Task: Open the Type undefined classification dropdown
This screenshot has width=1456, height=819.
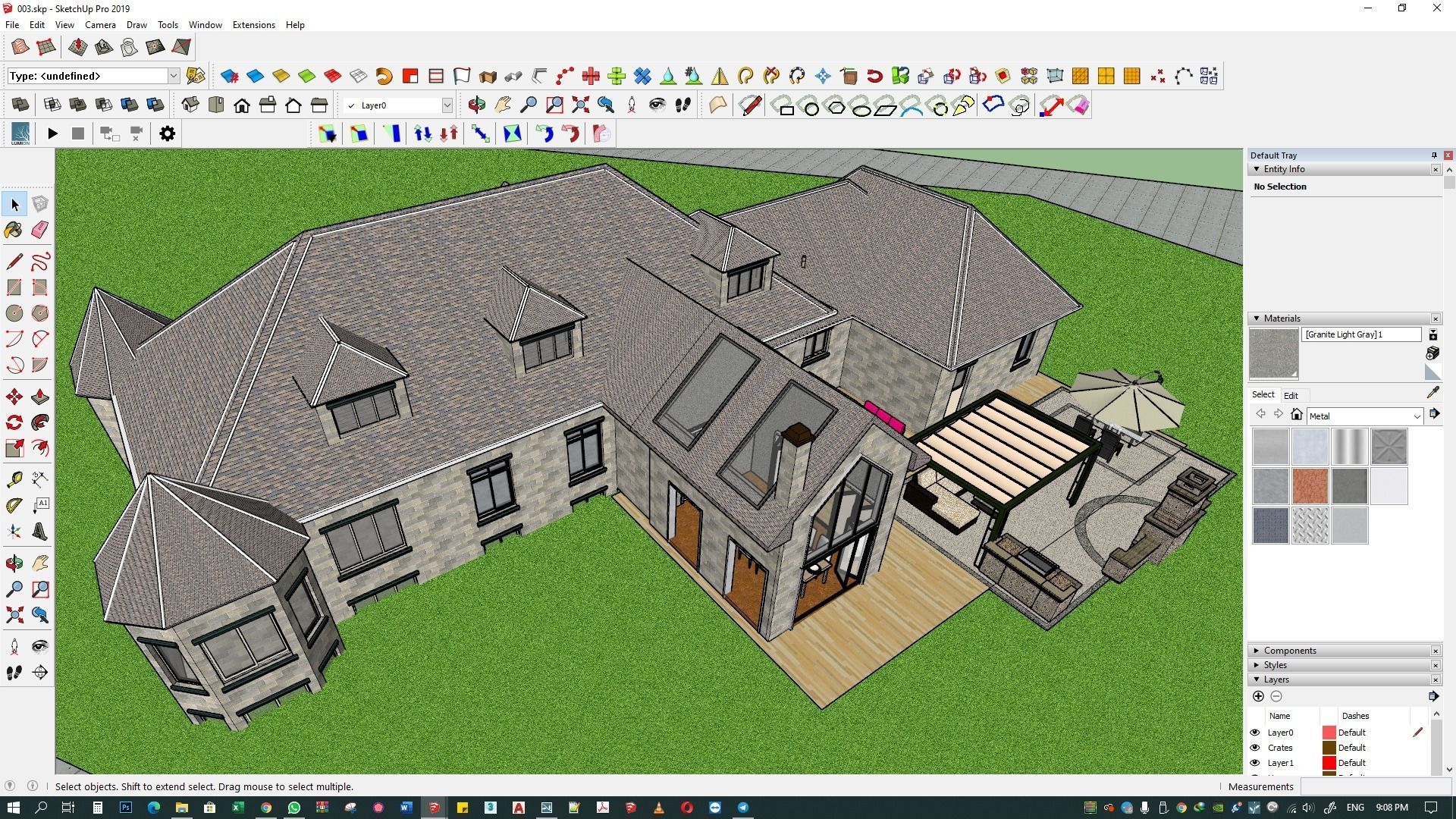Action: coord(174,76)
